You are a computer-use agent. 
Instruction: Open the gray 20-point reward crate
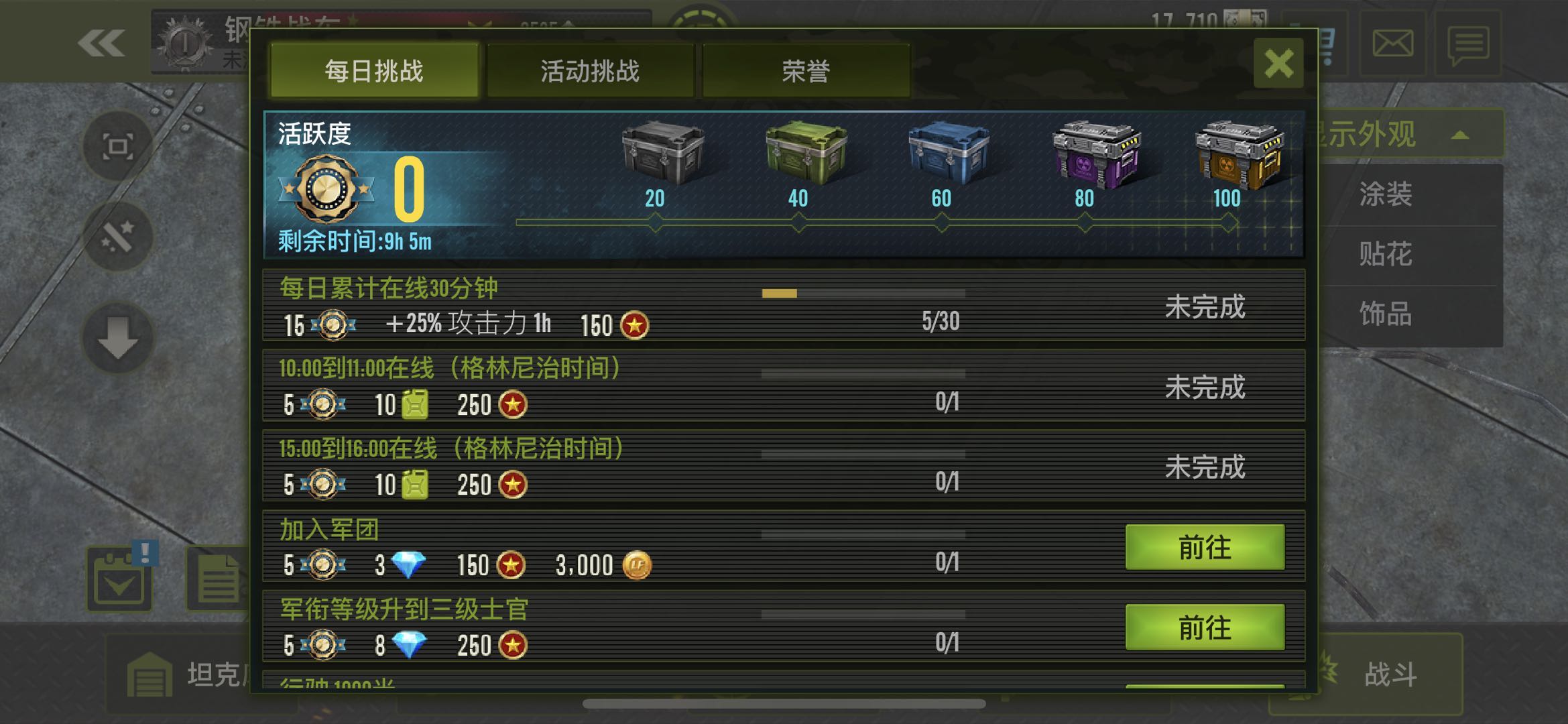coord(662,152)
